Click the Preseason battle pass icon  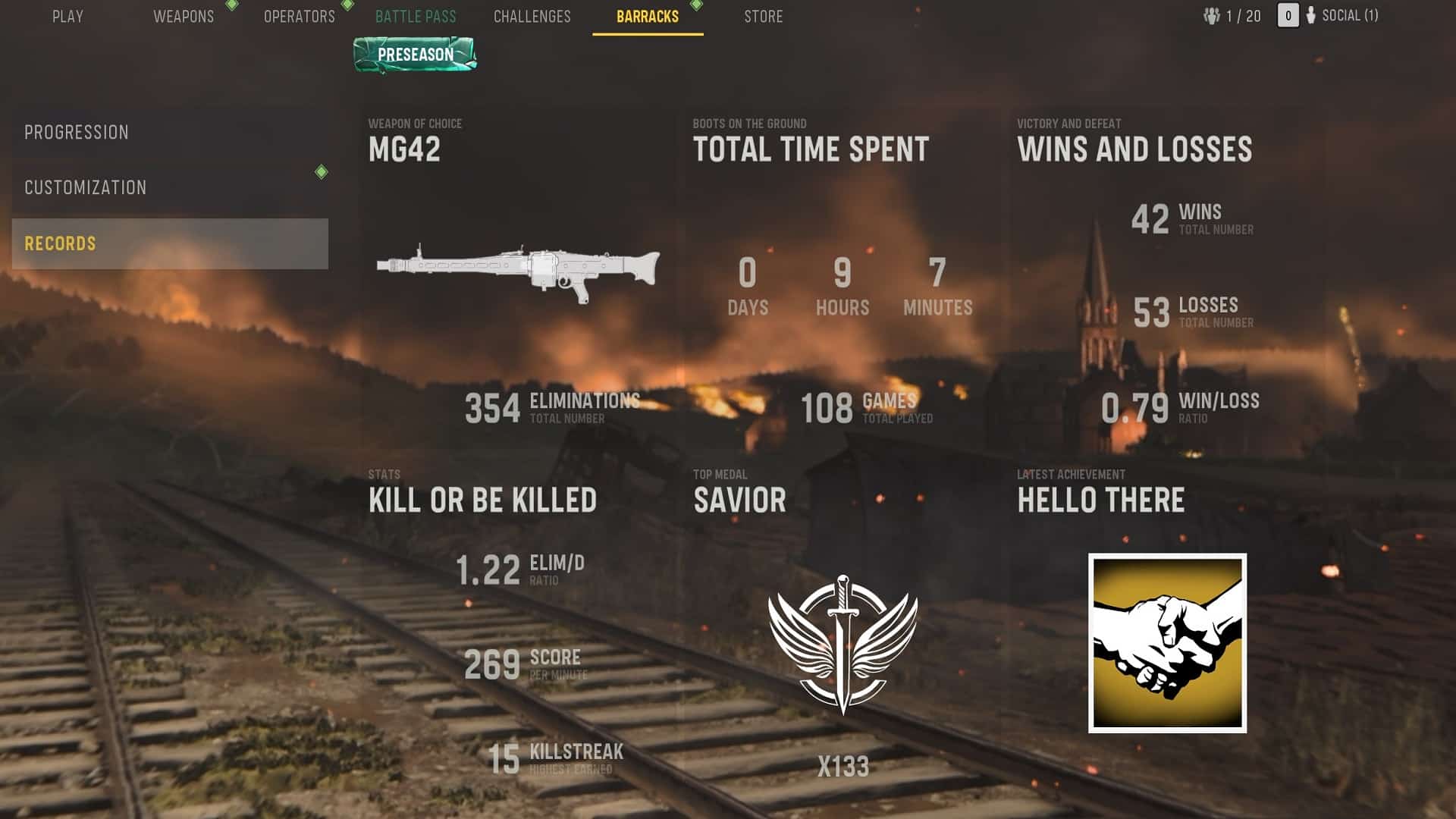415,54
